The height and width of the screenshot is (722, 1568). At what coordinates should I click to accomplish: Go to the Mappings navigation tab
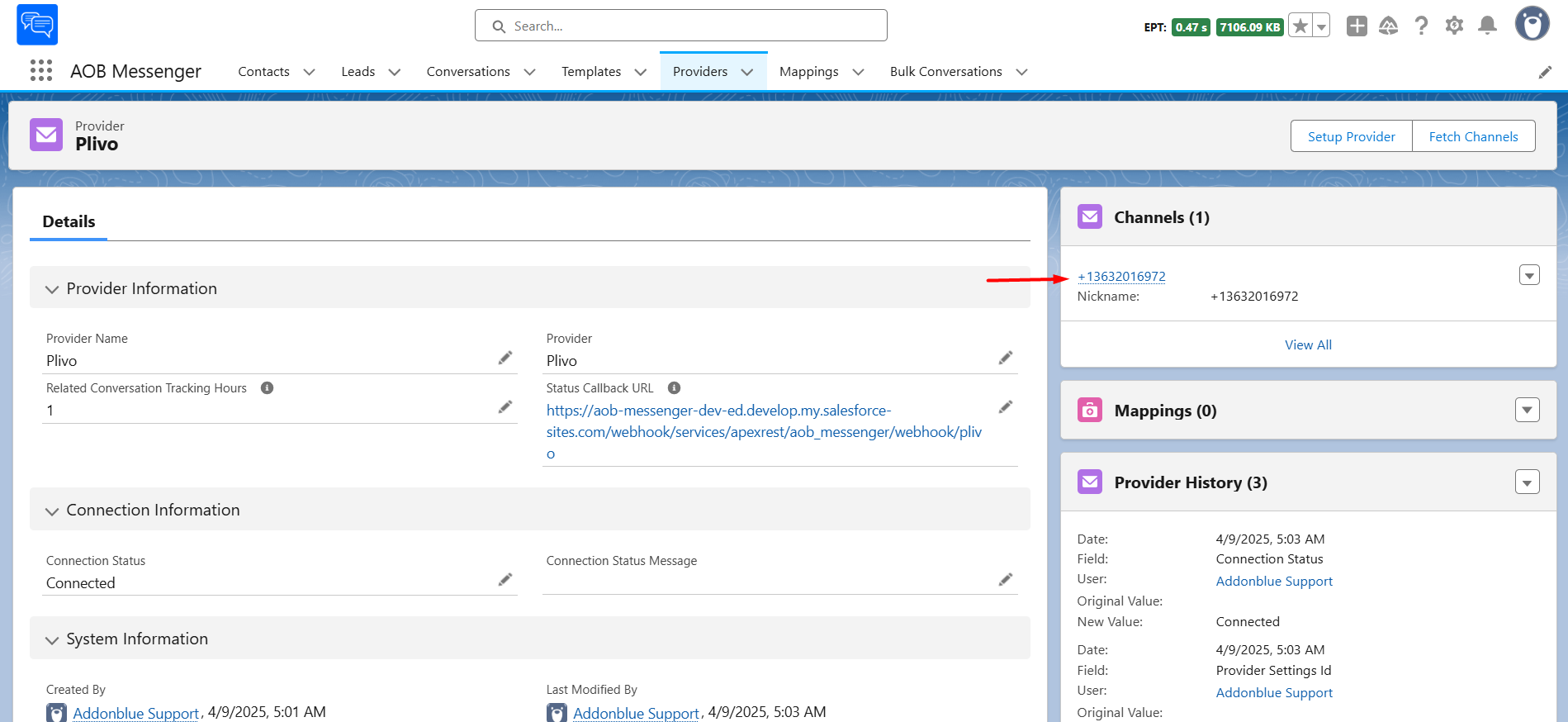coord(809,72)
